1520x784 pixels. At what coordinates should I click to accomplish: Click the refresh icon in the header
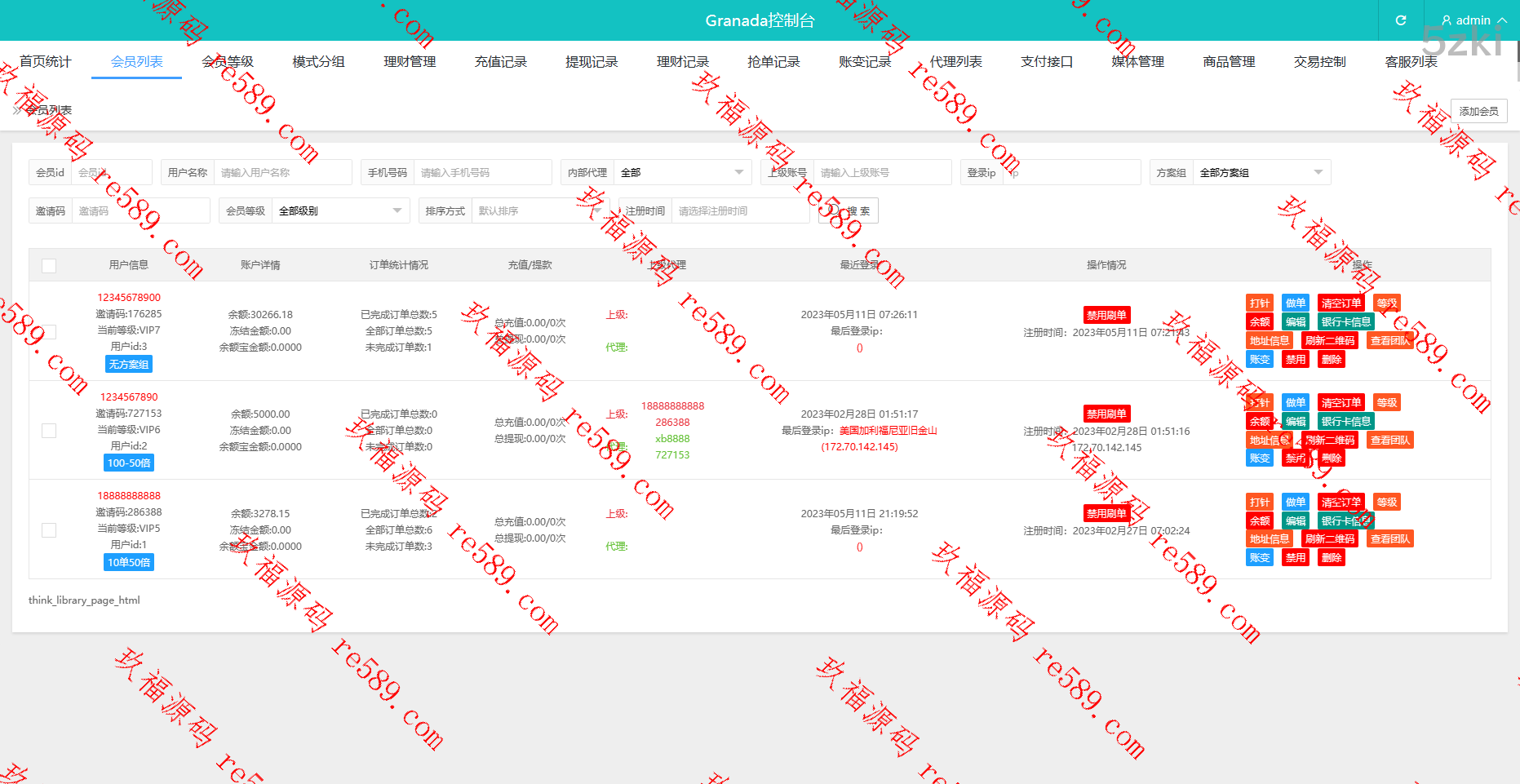[x=1401, y=20]
